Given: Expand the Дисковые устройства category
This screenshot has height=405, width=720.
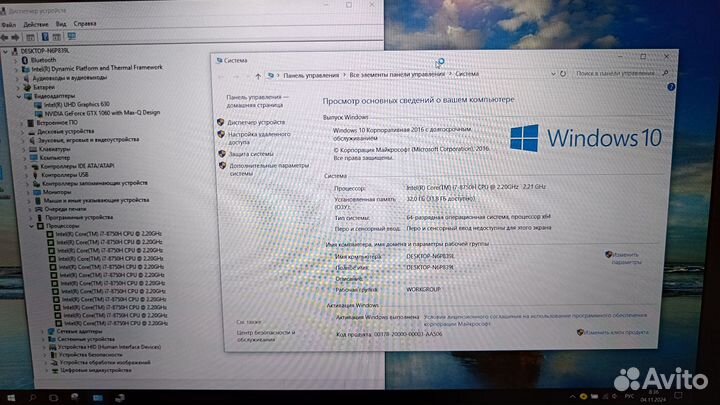Looking at the screenshot, I should (22, 132).
